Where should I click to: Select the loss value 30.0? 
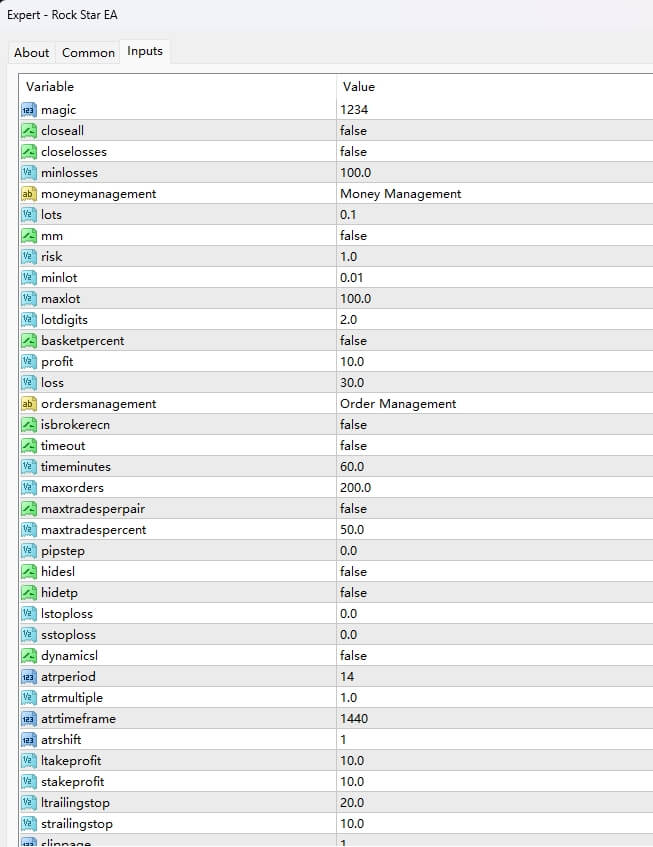352,383
